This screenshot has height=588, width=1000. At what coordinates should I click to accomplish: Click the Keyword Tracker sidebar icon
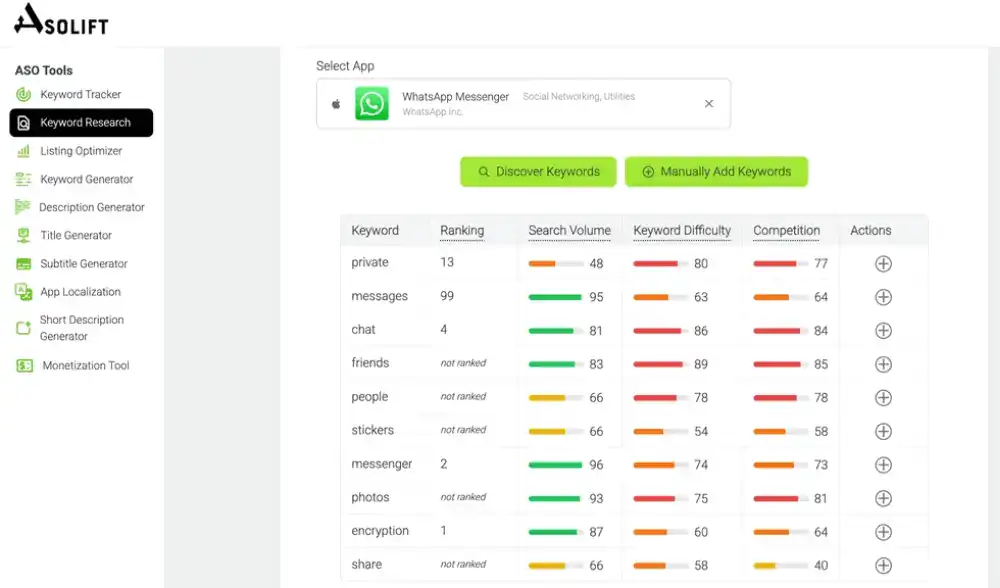pyautogui.click(x=23, y=95)
